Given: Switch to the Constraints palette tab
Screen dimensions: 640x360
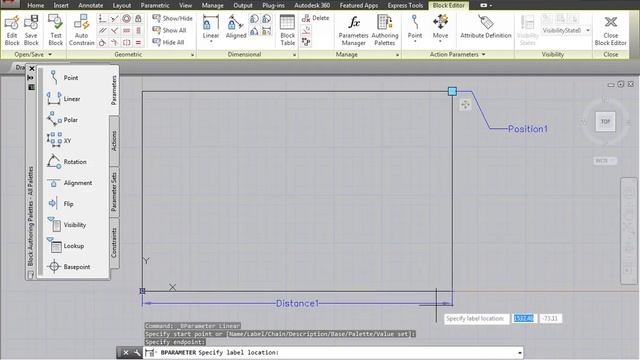Looking at the screenshot, I should (x=114, y=242).
